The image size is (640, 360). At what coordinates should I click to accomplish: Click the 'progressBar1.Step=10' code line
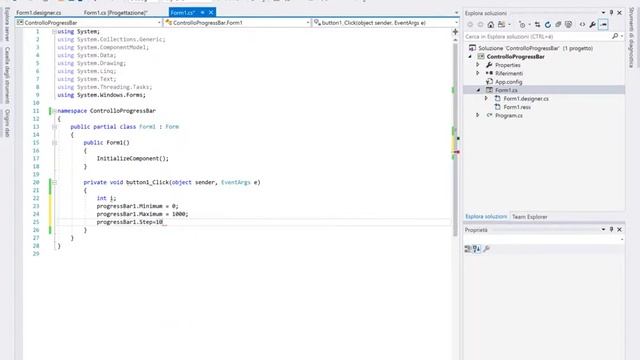click(129, 222)
